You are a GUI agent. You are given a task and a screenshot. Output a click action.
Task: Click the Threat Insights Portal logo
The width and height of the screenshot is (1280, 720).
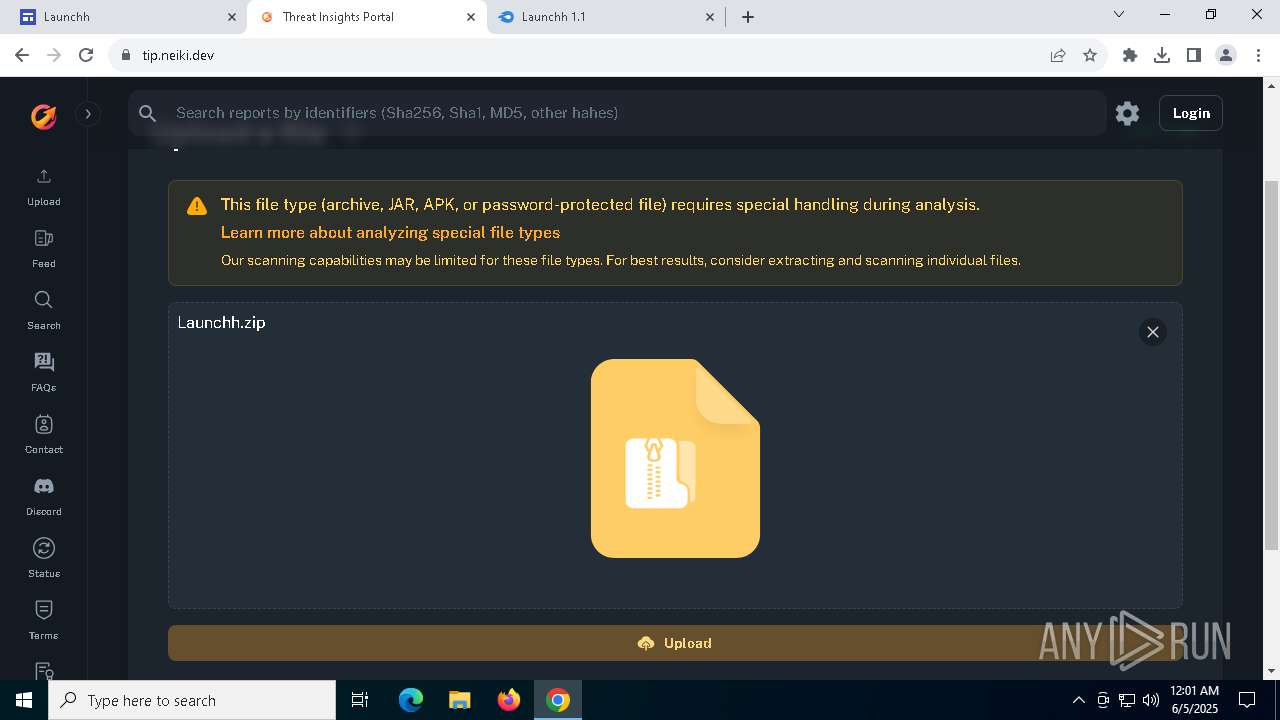[x=43, y=116]
